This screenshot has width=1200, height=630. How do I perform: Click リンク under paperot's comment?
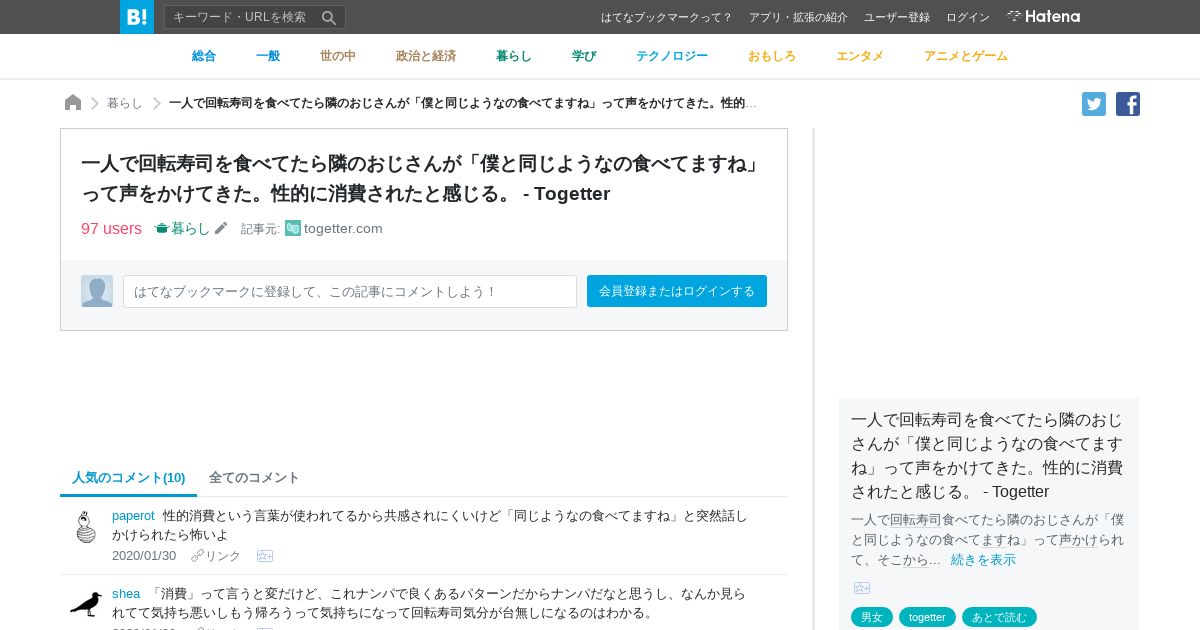pos(223,556)
